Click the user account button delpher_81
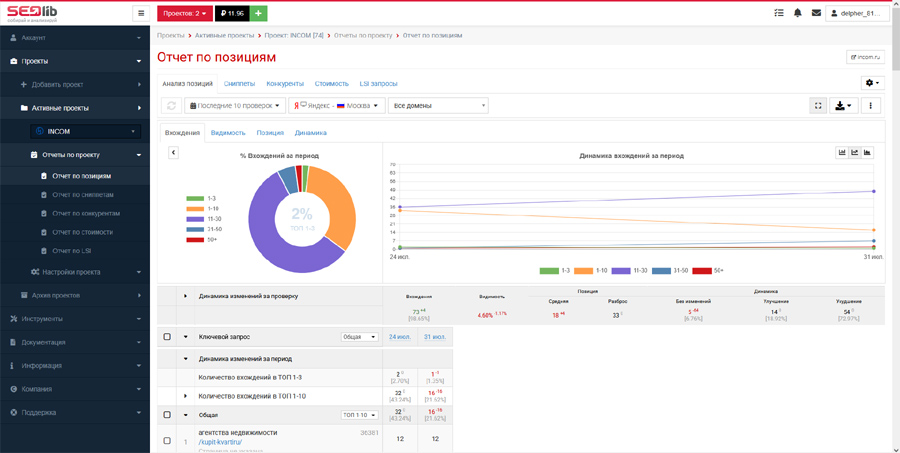 pyautogui.click(x=857, y=13)
